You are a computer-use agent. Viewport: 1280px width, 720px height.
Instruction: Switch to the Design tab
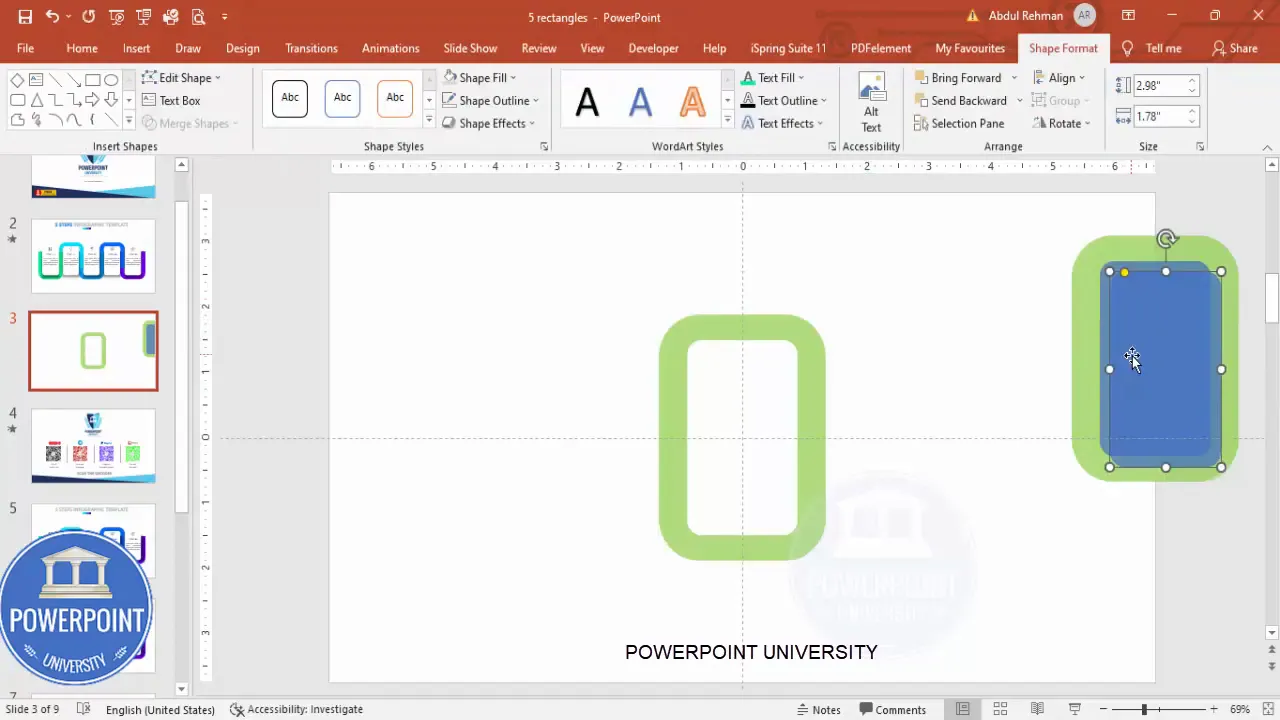(x=242, y=48)
